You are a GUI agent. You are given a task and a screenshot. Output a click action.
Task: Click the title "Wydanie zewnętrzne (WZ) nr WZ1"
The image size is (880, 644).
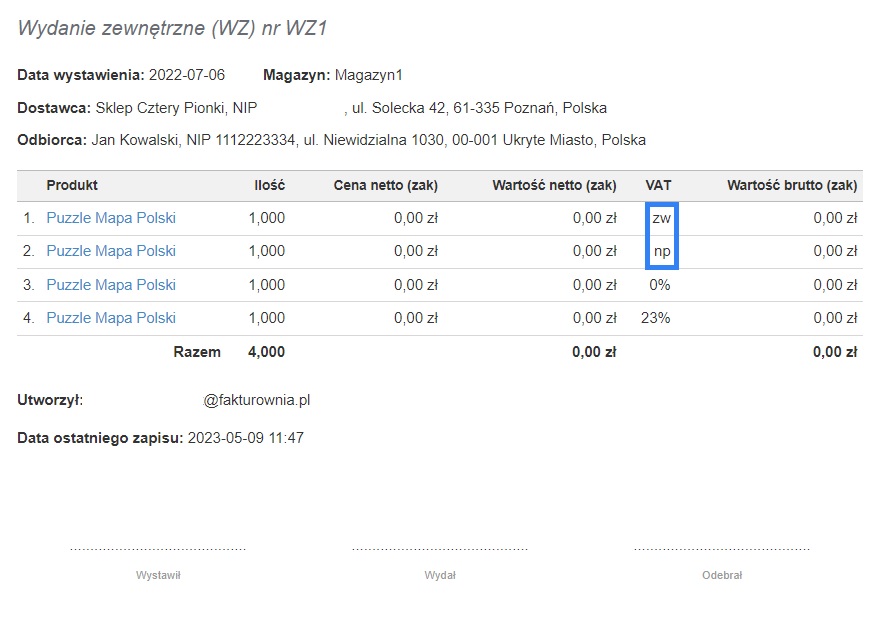pyautogui.click(x=172, y=28)
